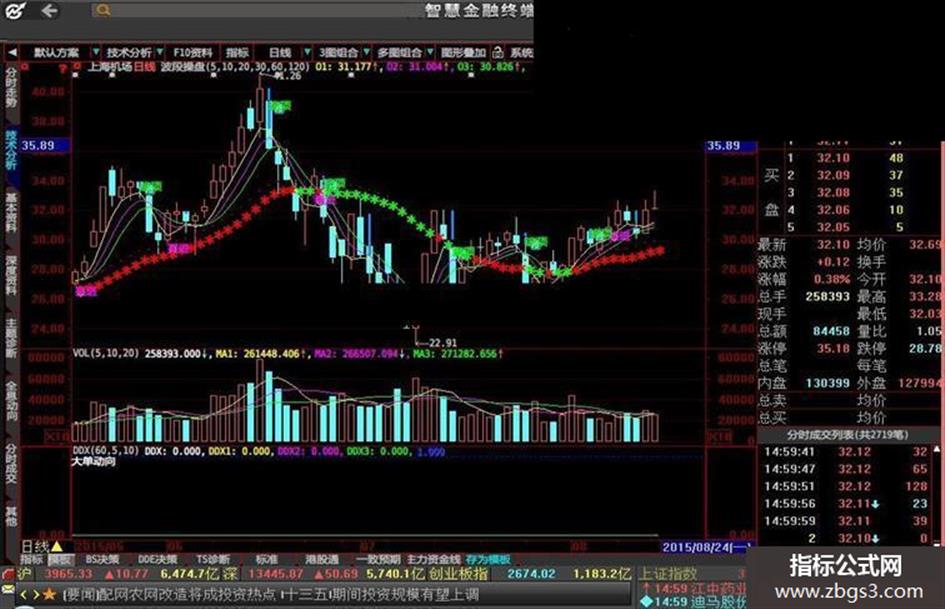This screenshot has width=945, height=609.
Task: Expand the 技术分析 dropdown arrow
Action: coord(160,52)
